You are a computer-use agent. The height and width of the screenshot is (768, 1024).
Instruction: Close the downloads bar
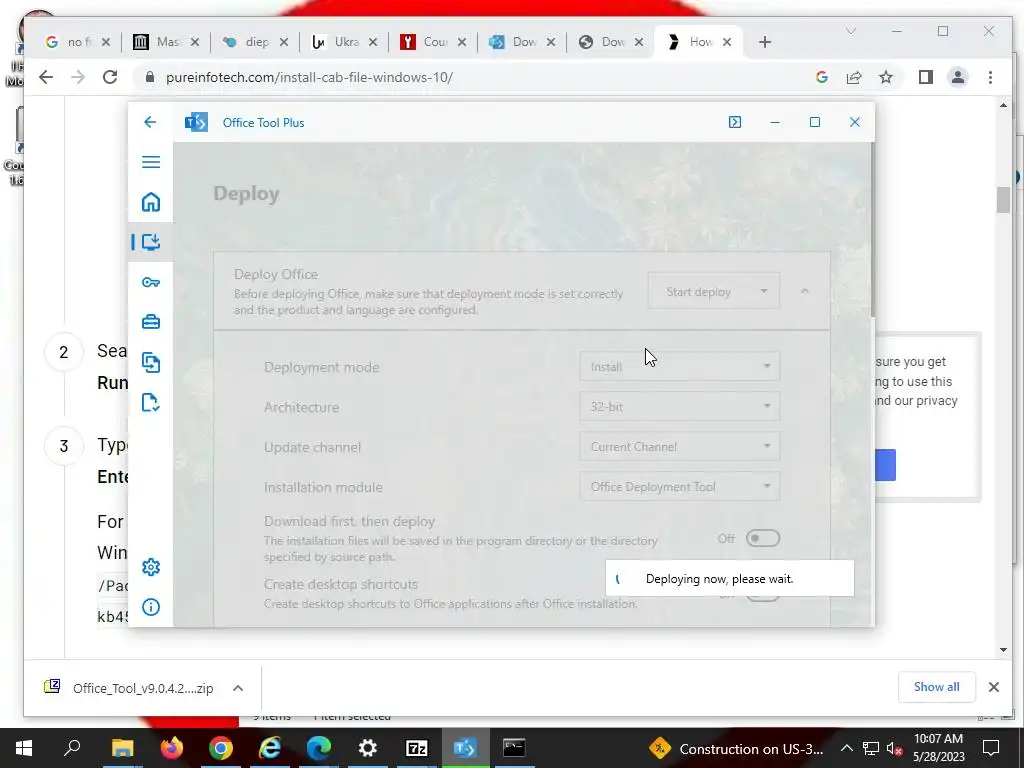click(993, 687)
